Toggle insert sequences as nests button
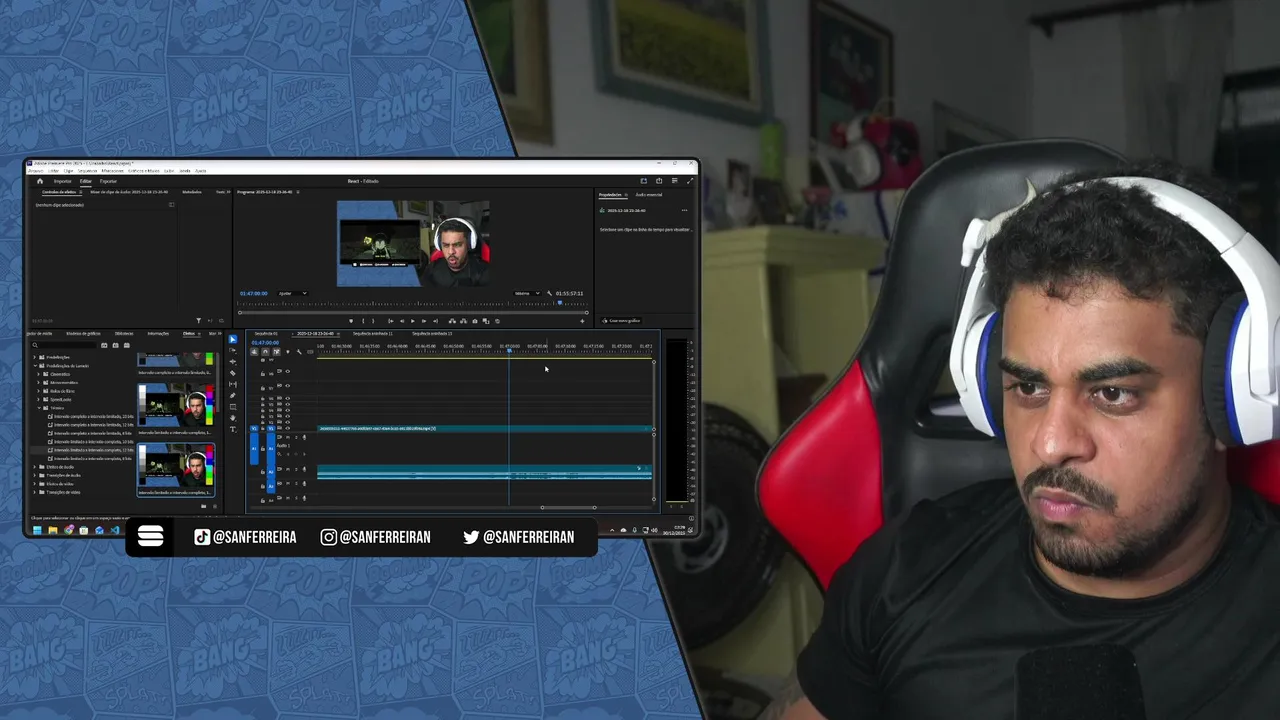1280x720 pixels. click(x=254, y=352)
